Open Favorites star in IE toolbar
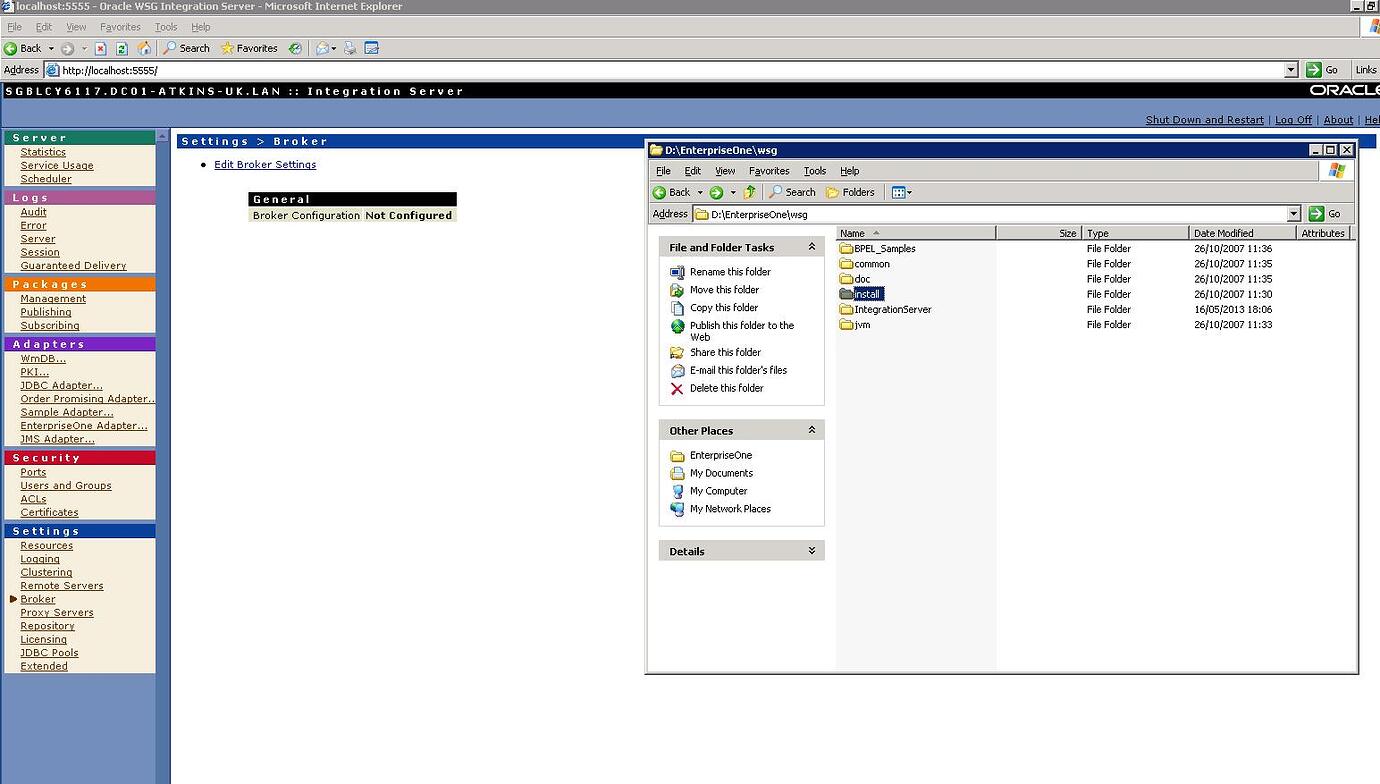The height and width of the screenshot is (784, 1380). point(249,48)
